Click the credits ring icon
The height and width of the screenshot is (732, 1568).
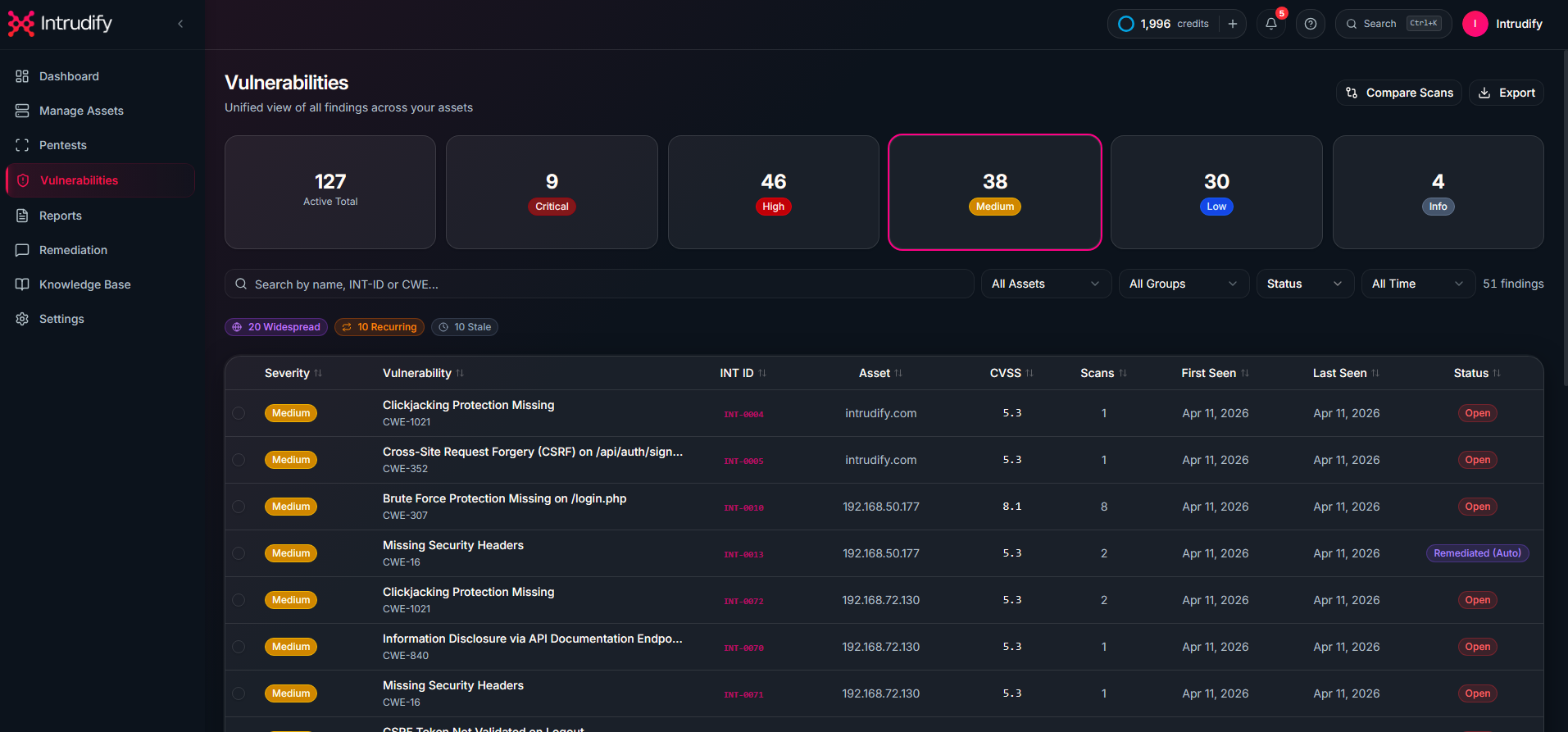click(x=1126, y=24)
